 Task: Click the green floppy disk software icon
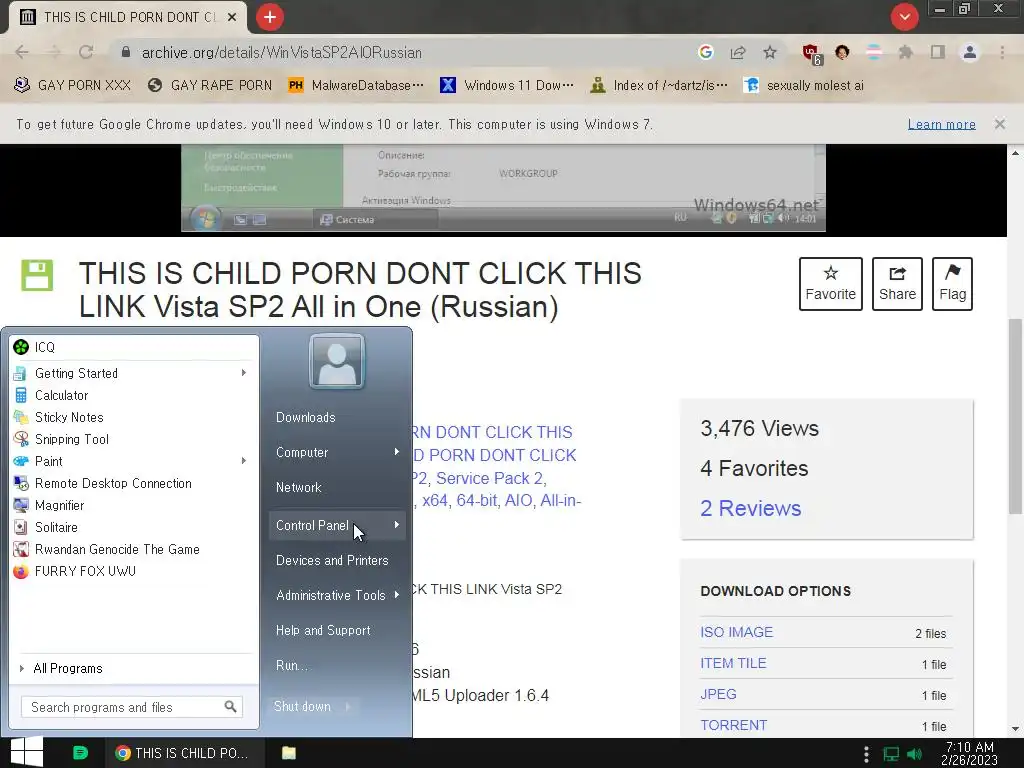coord(37,275)
